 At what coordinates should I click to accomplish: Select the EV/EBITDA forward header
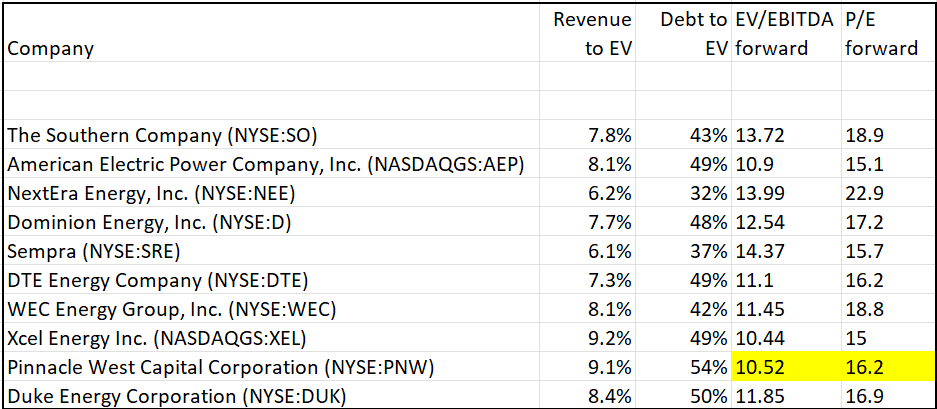click(x=786, y=33)
